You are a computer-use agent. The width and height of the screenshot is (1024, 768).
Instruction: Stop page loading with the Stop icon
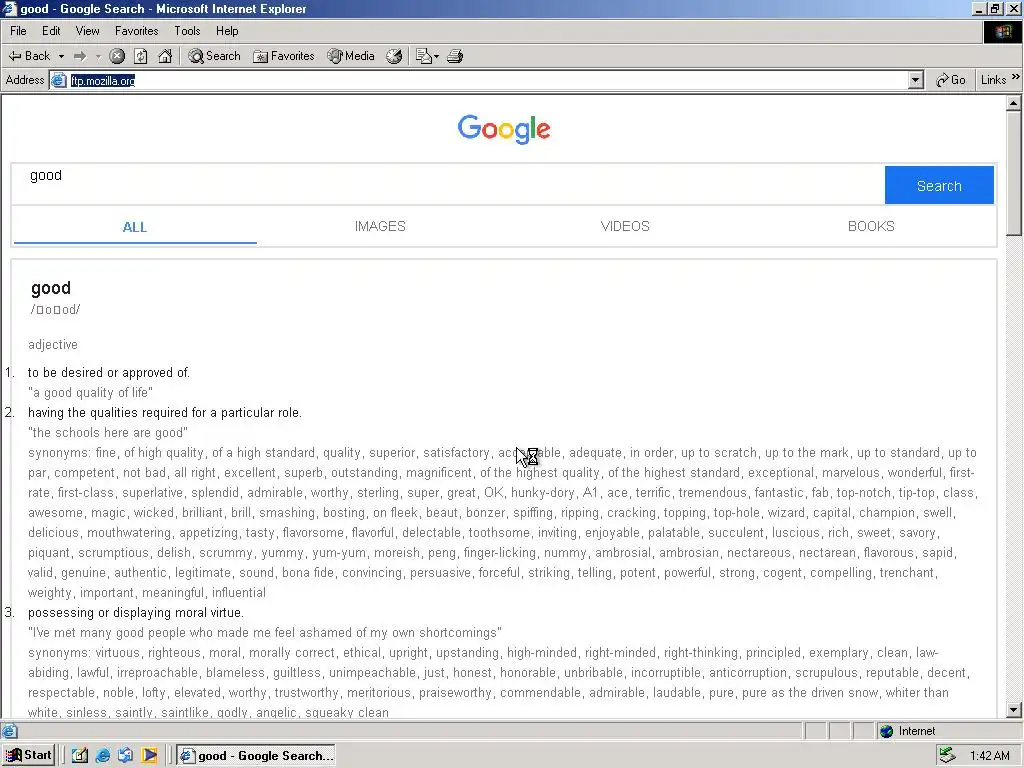click(x=117, y=56)
